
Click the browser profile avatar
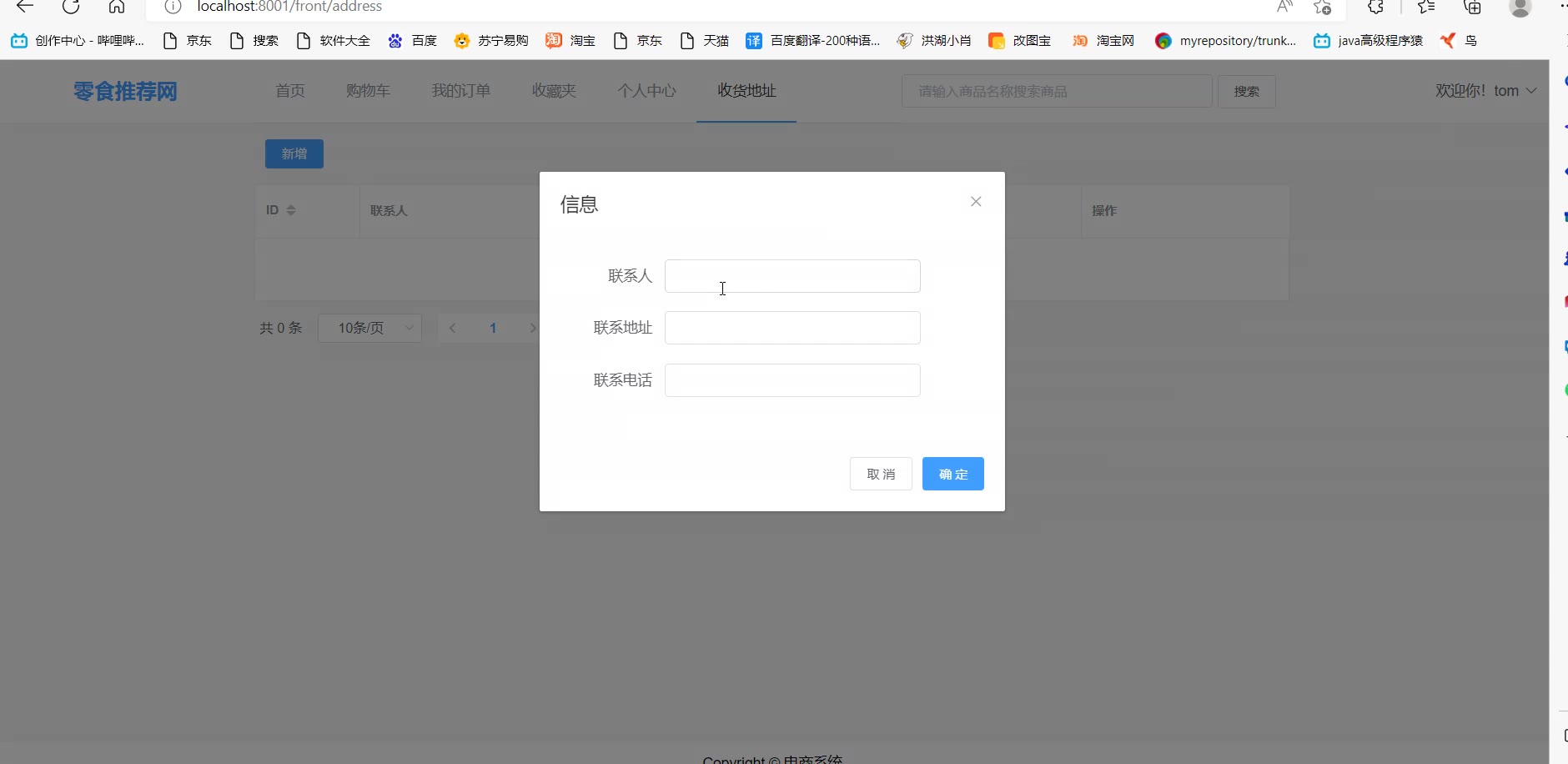1520,7
